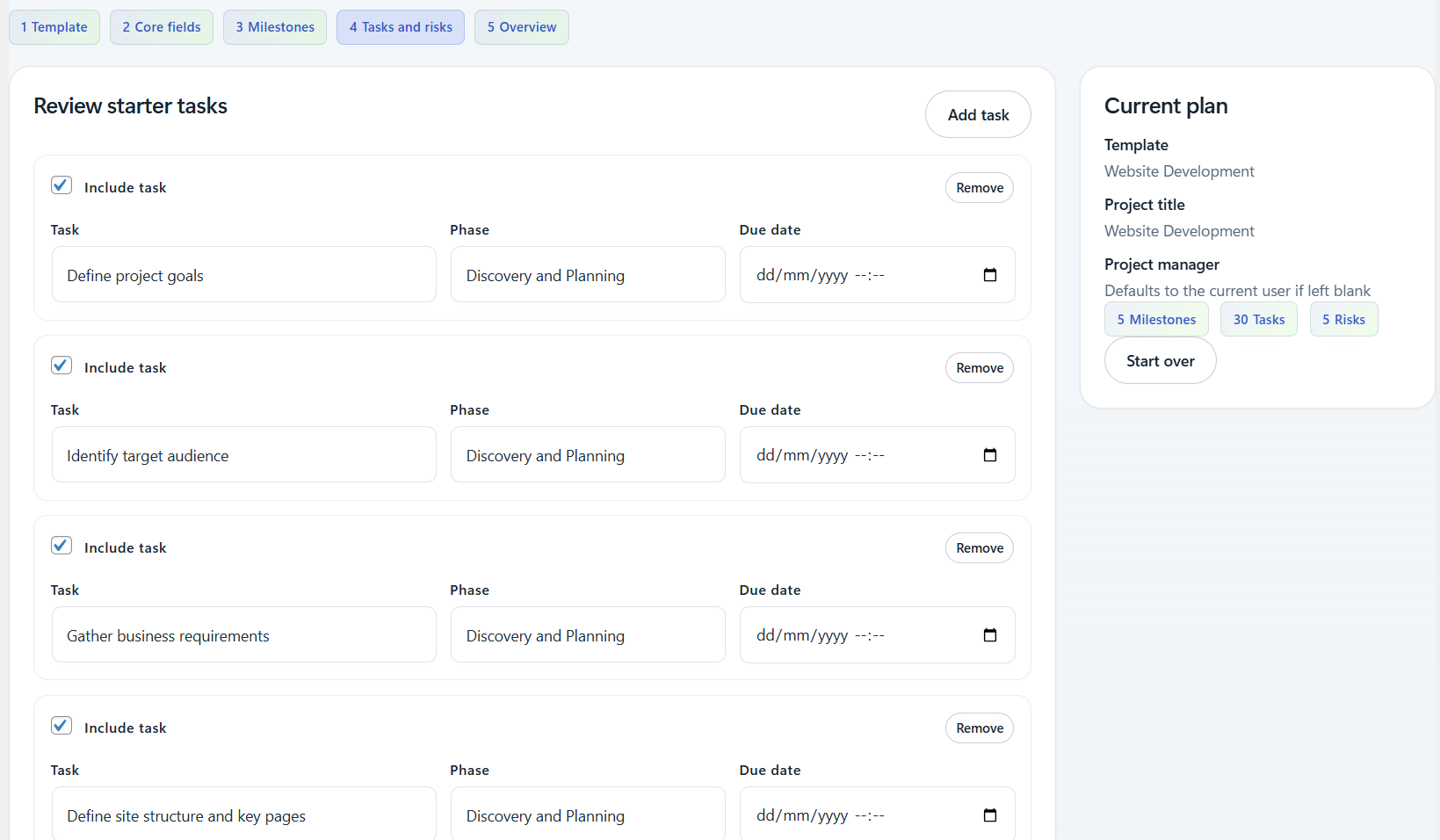Edit the Define project goals task name
1440x840 pixels.
point(244,275)
